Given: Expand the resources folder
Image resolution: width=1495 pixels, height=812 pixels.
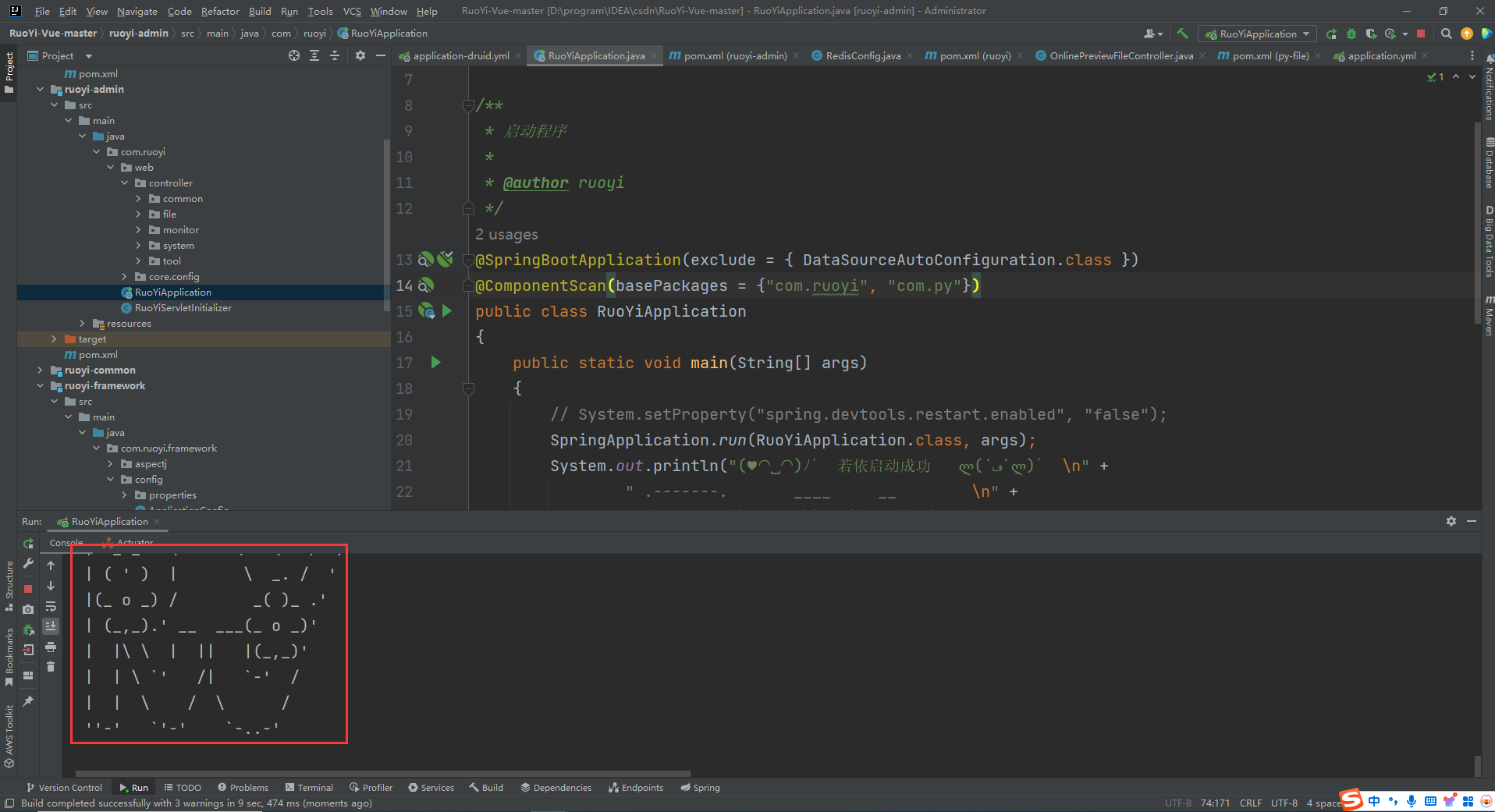Looking at the screenshot, I should [82, 323].
